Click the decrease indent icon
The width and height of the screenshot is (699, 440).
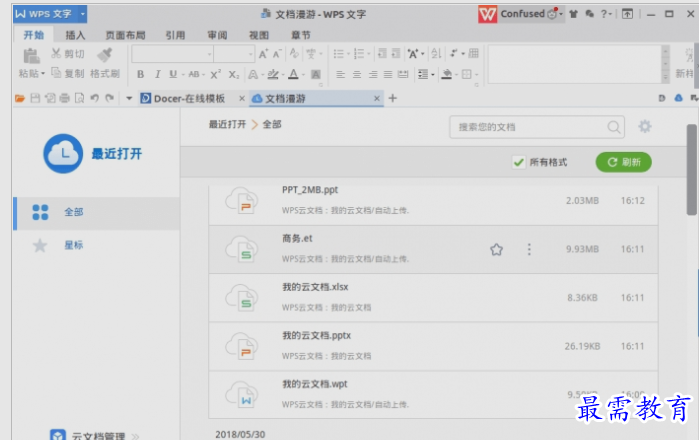[x=382, y=54]
